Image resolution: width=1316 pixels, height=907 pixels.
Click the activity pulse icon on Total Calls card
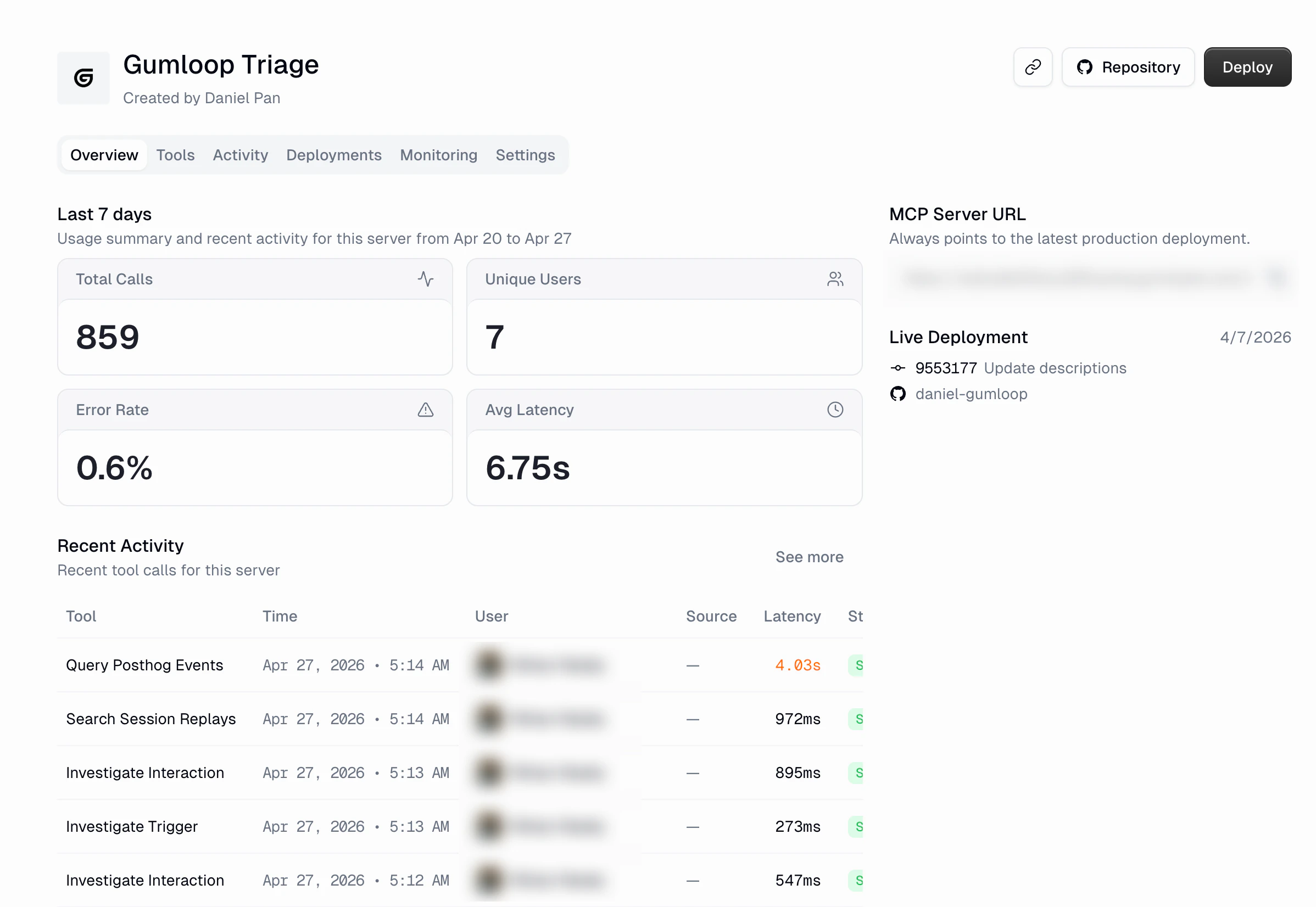(426, 278)
